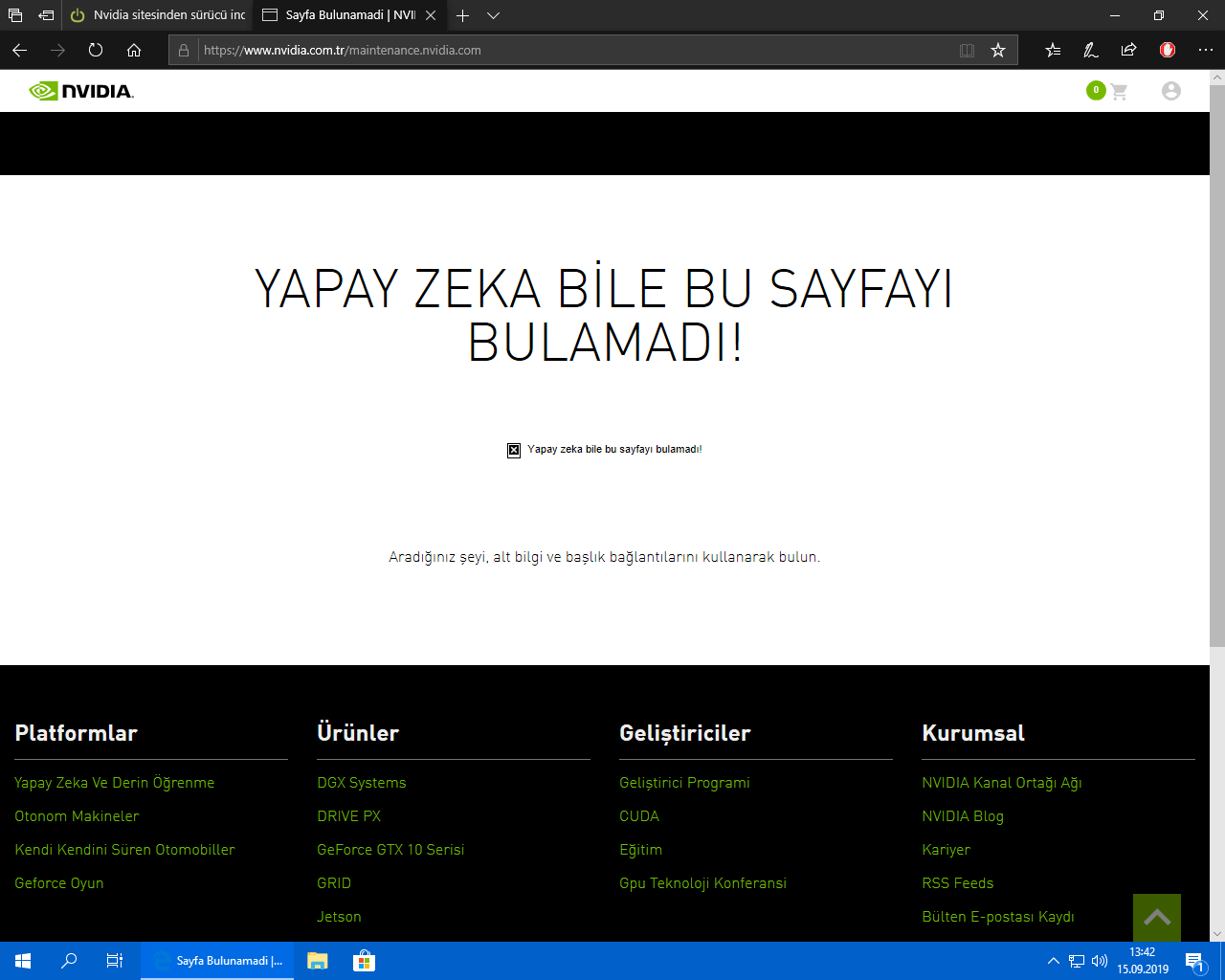
Task: Open Geliştirici Programı link
Action: 684,783
